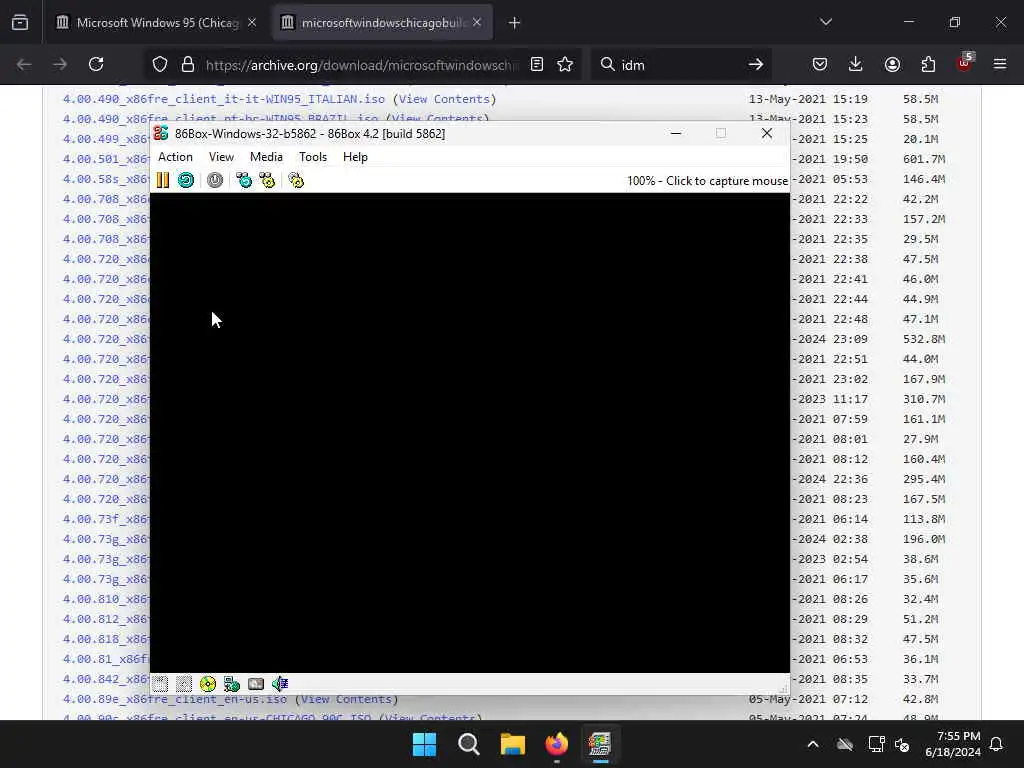Send Ctrl+Alt+Esc via toolbar icon
The height and width of the screenshot is (768, 1024).
click(267, 180)
